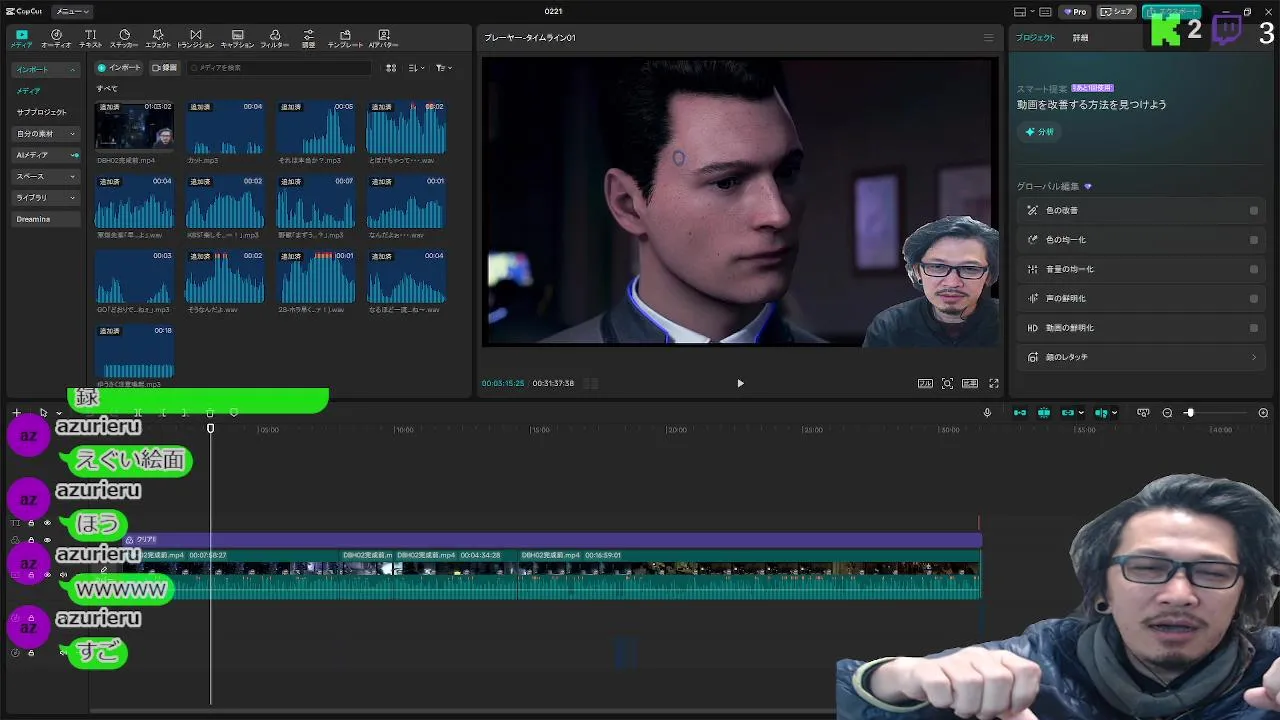Open the テキスト (Text) tool
This screenshot has height=720, width=1280.
pyautogui.click(x=90, y=38)
